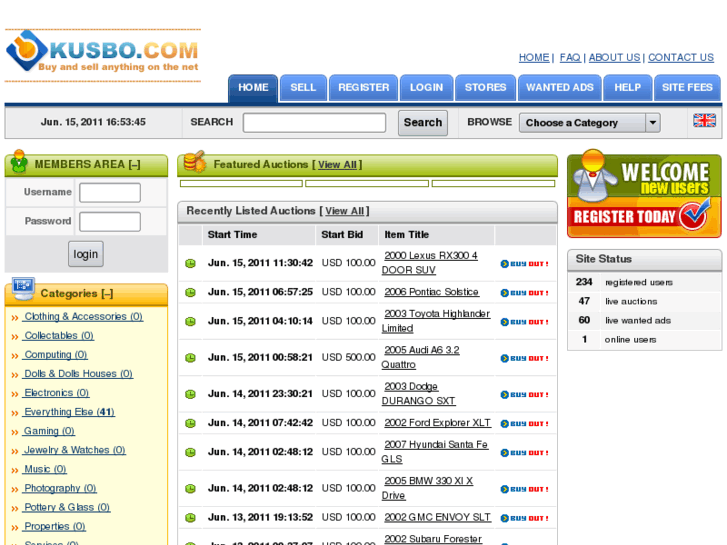Open Gaming category
Image resolution: width=727 pixels, height=545 pixels.
pyautogui.click(x=49, y=431)
